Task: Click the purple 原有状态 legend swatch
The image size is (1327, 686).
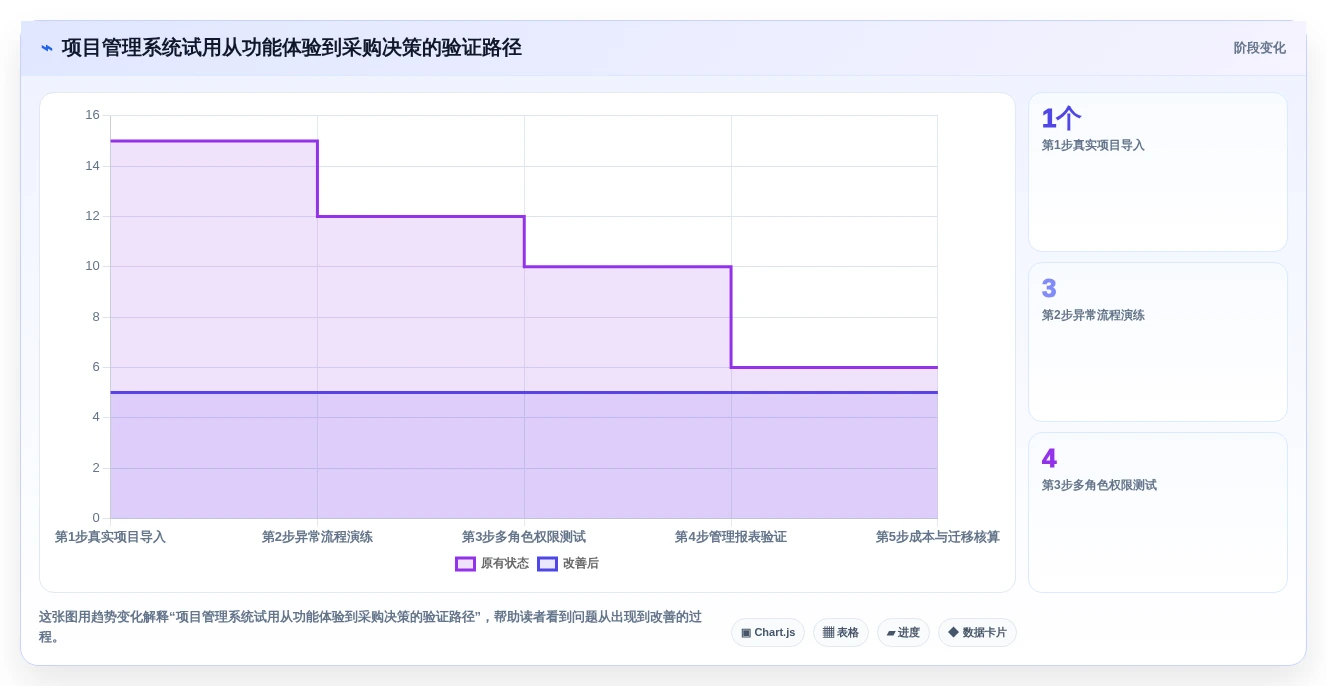Action: pos(465,564)
